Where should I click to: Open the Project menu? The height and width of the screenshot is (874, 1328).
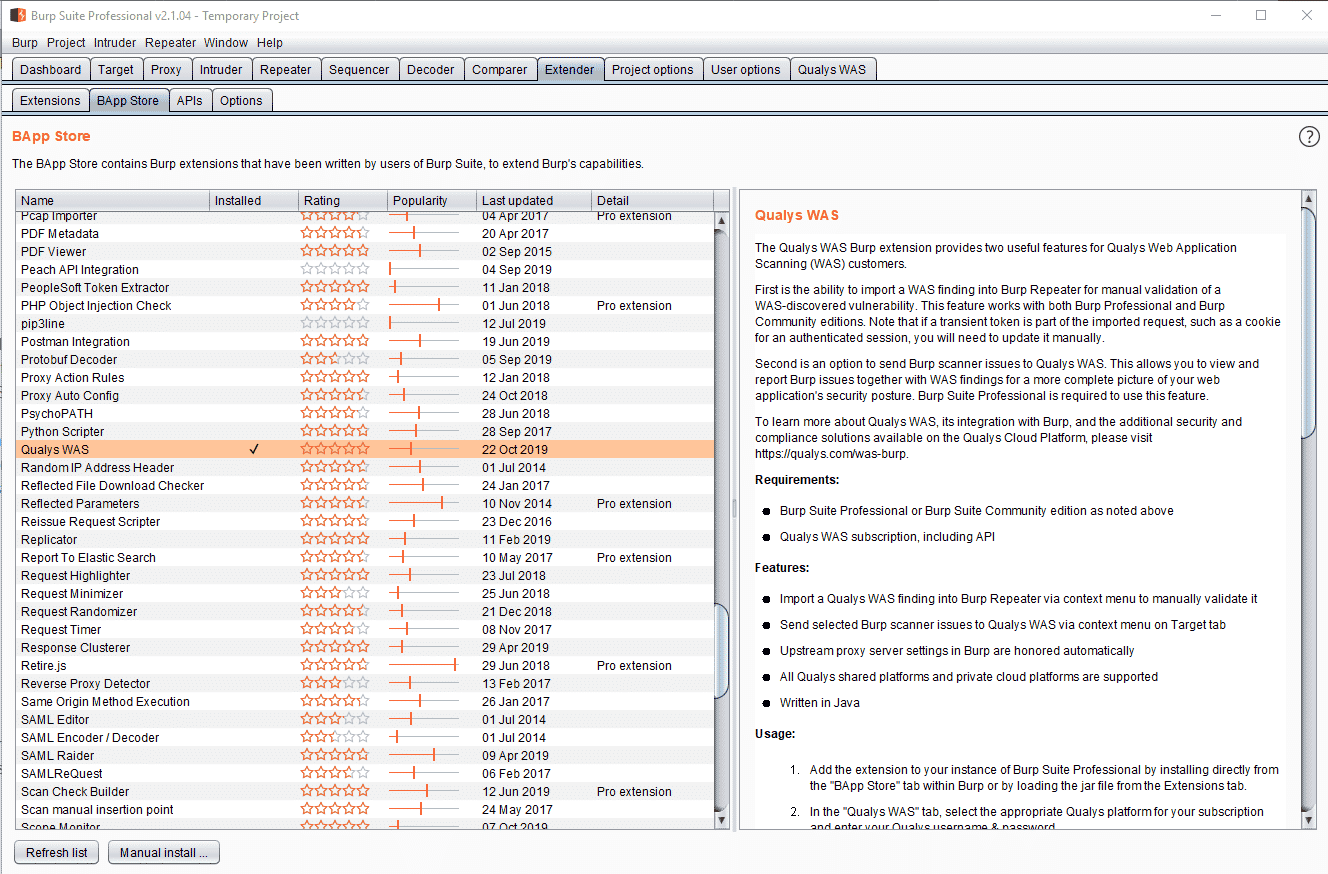pyautogui.click(x=66, y=43)
